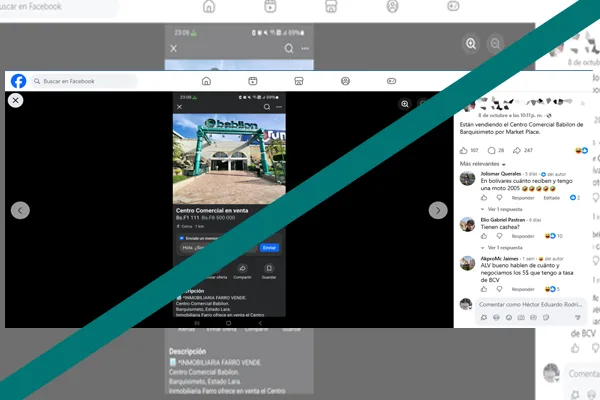Viewport: 600px width, 400px height.
Task: Click Responder under AkproMc Jaimes' comment
Action: [x=523, y=289]
